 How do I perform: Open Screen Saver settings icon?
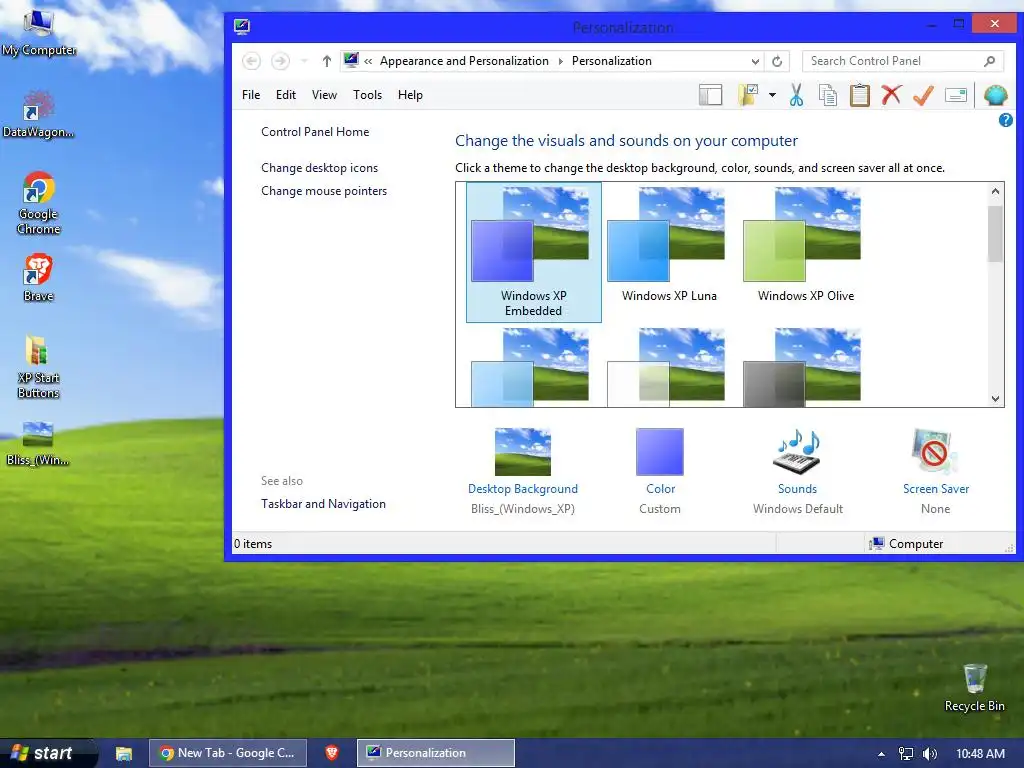coord(935,451)
